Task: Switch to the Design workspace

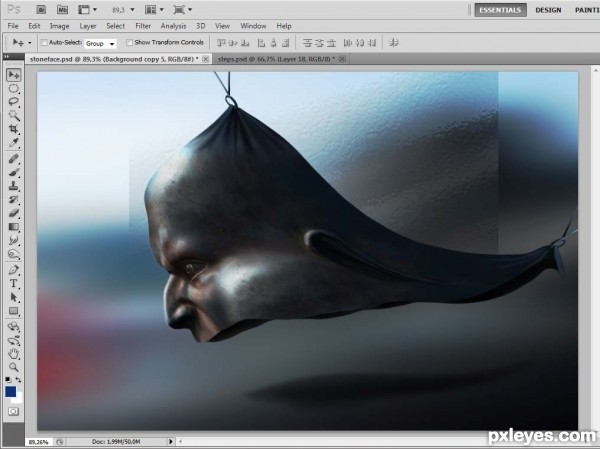Action: point(548,10)
